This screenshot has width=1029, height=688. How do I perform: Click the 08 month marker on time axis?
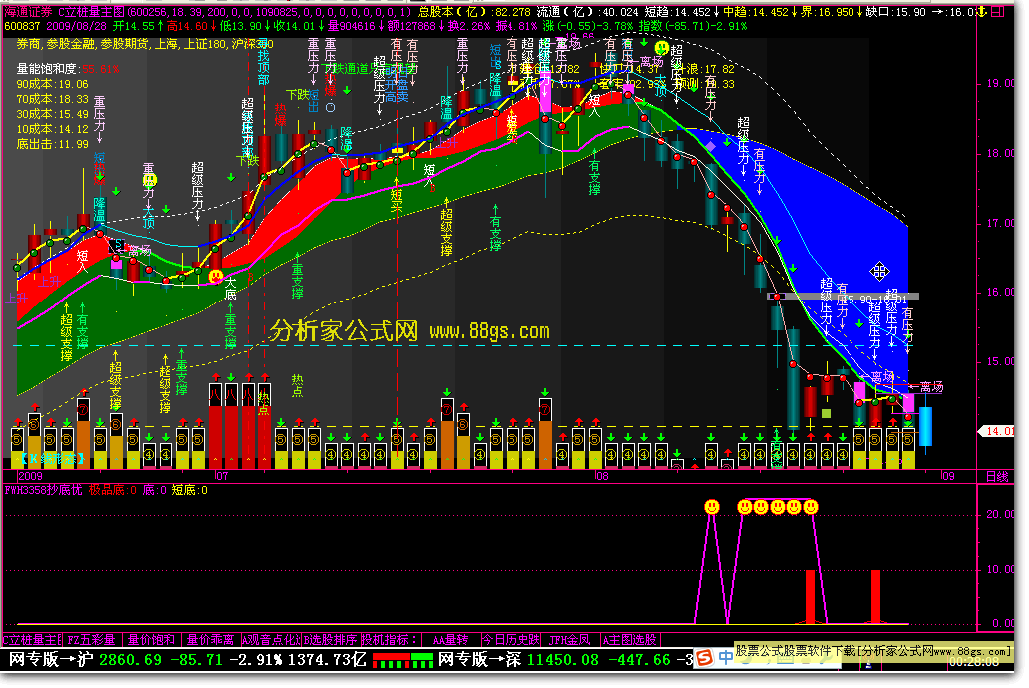pos(602,477)
